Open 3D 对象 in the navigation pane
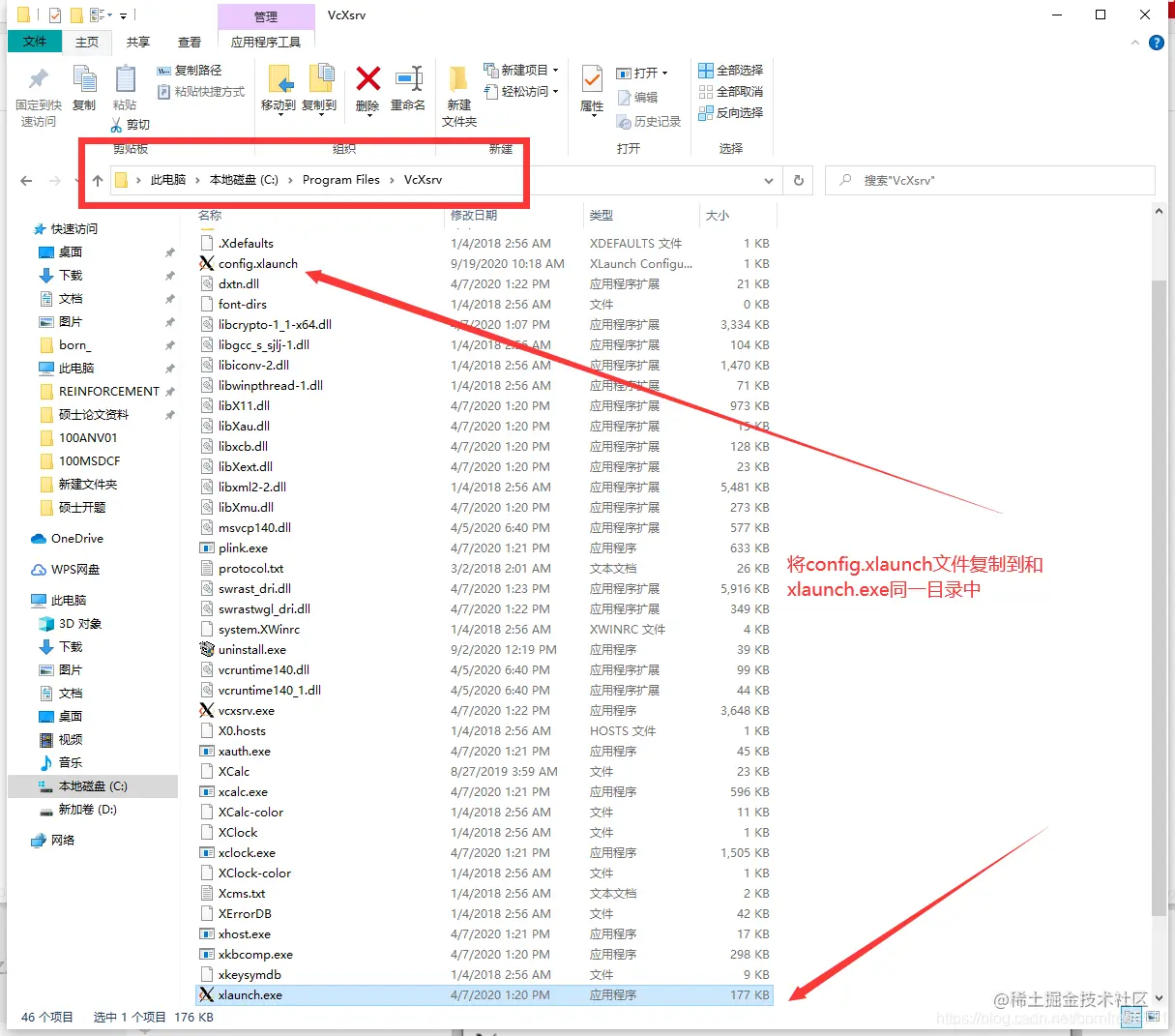1175x1036 pixels. pyautogui.click(x=79, y=624)
